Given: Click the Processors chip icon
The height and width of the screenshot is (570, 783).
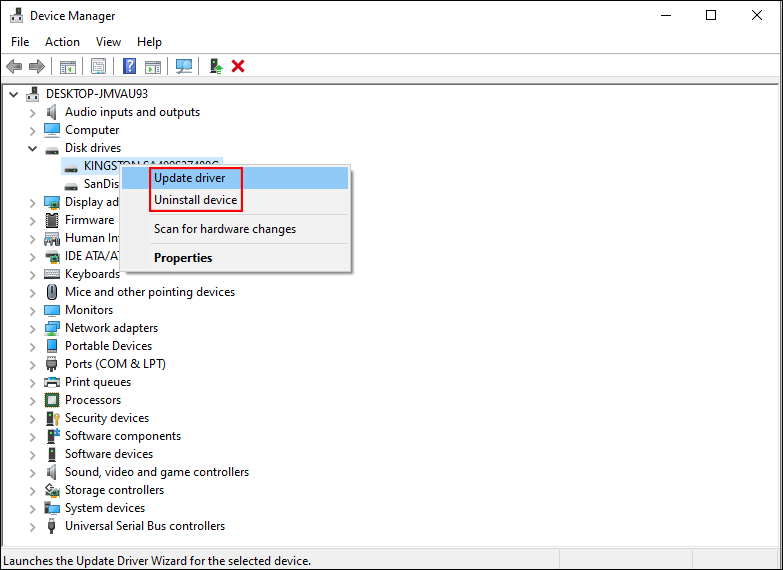Looking at the screenshot, I should click(x=52, y=400).
